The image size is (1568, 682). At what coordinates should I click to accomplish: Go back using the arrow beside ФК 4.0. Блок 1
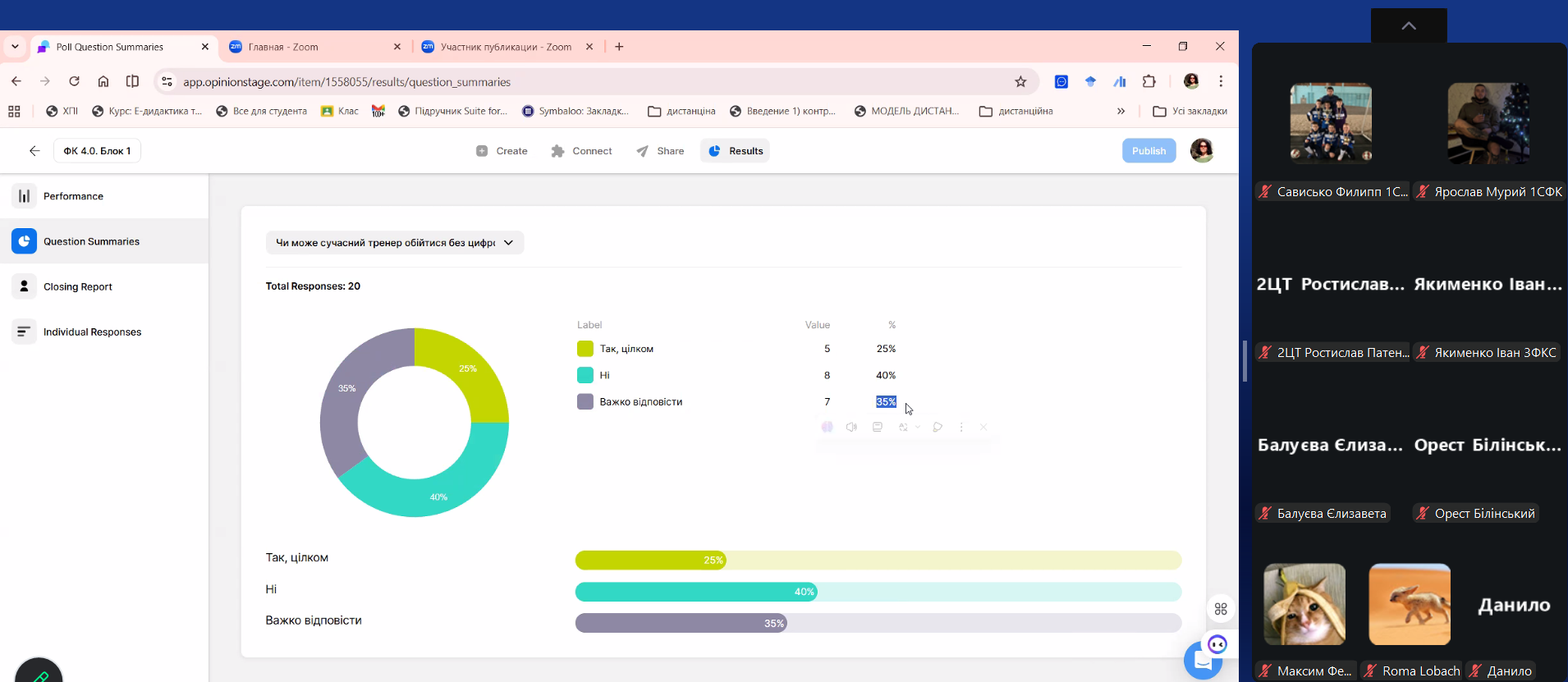tap(34, 151)
